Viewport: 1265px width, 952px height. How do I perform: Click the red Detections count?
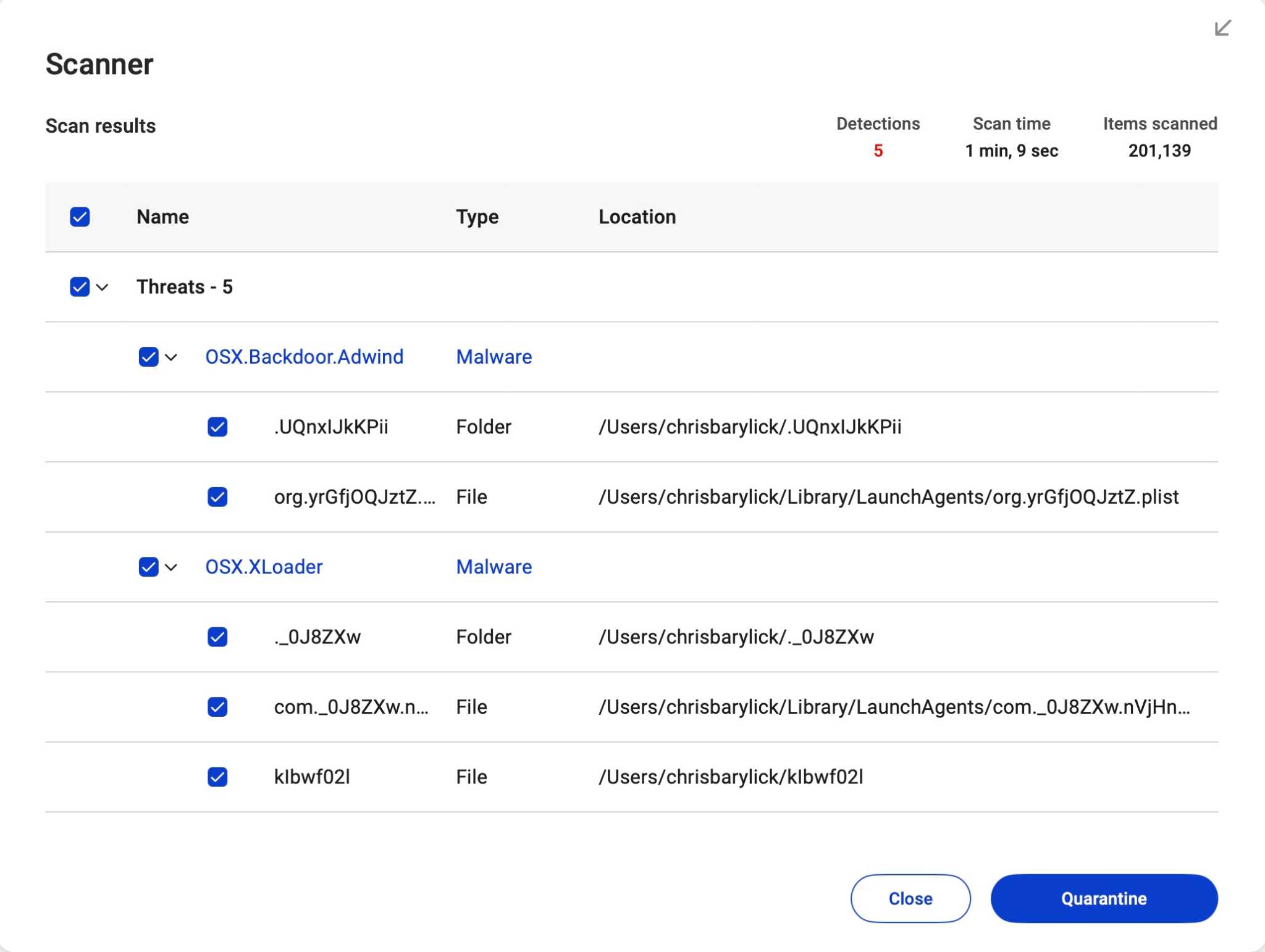(x=878, y=151)
